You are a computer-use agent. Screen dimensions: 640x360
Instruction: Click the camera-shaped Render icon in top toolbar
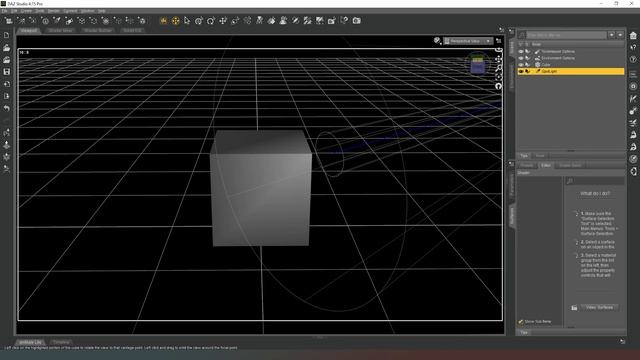[356, 20]
